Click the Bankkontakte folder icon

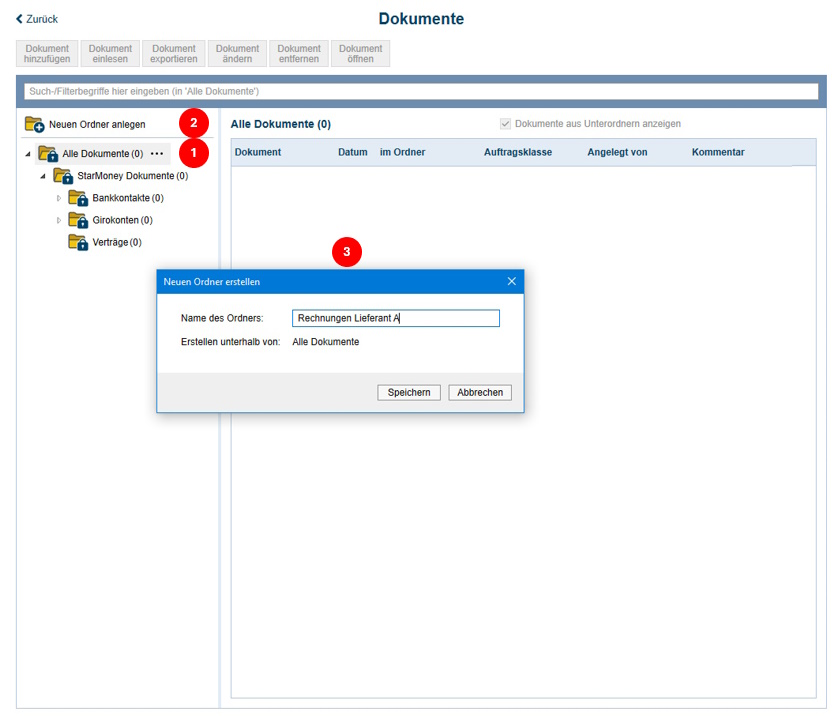[x=78, y=198]
